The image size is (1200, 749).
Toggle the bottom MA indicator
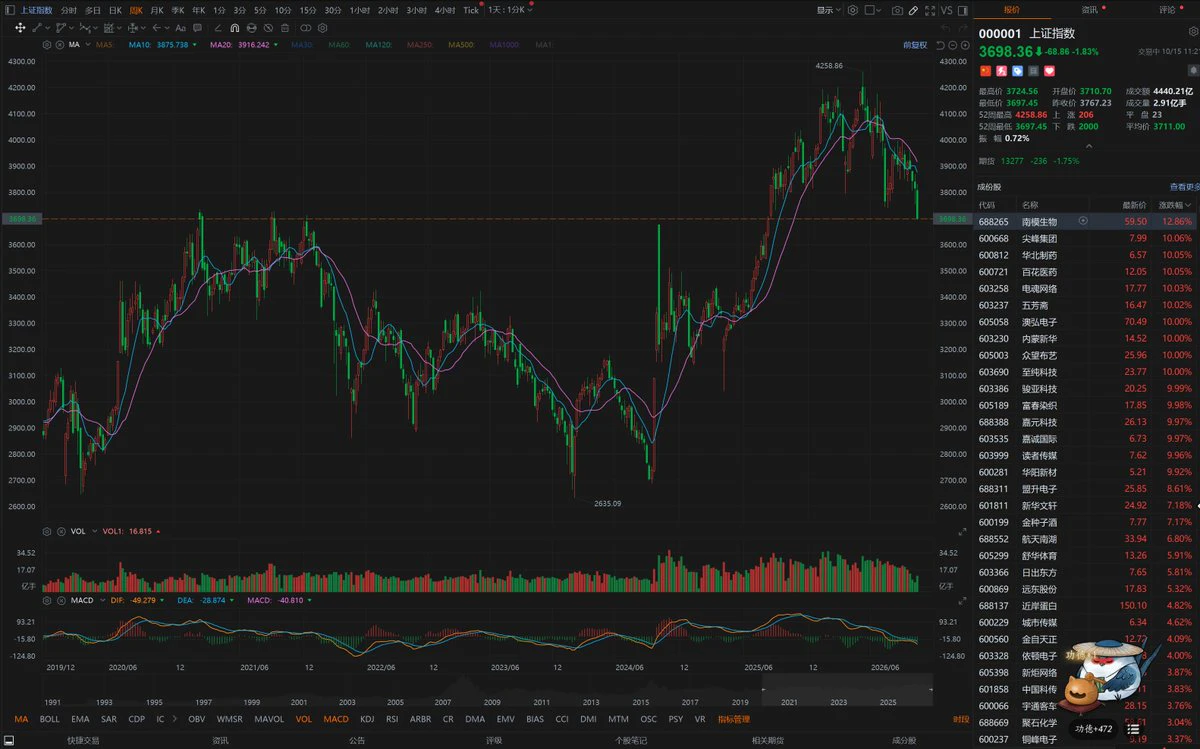tap(21, 719)
